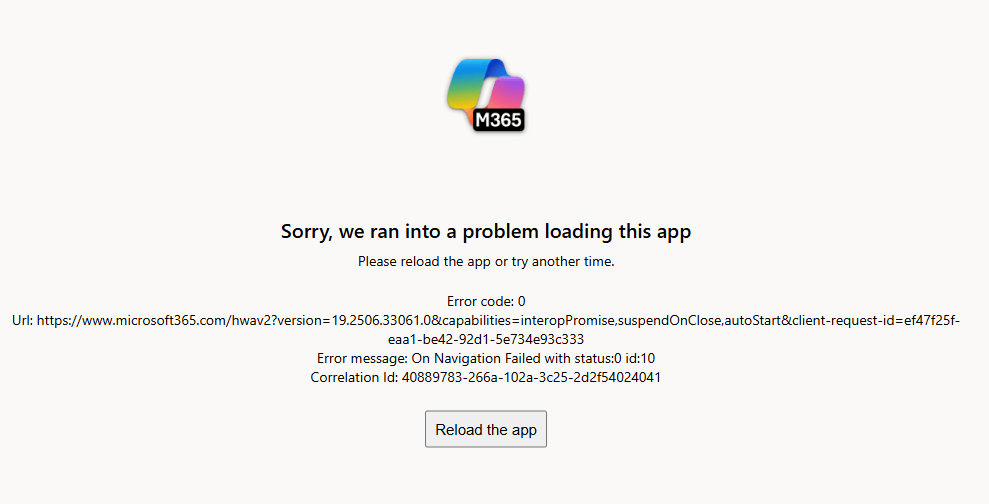The height and width of the screenshot is (504, 989).
Task: Click the Microsoft 365 Copilot logo
Action: pos(486,95)
